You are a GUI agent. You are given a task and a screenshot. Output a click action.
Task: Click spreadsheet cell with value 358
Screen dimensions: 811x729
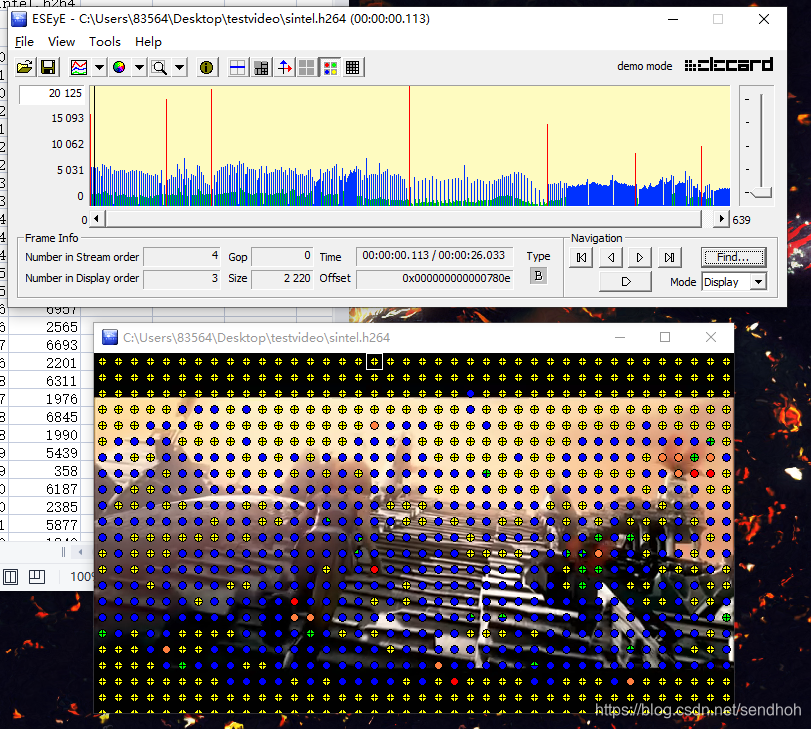click(x=44, y=471)
